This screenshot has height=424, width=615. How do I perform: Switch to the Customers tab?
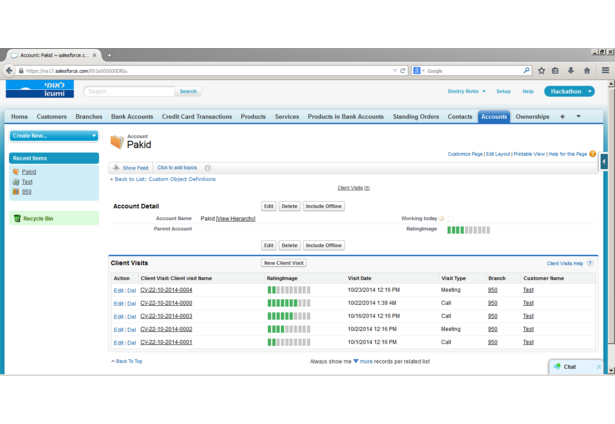[51, 116]
